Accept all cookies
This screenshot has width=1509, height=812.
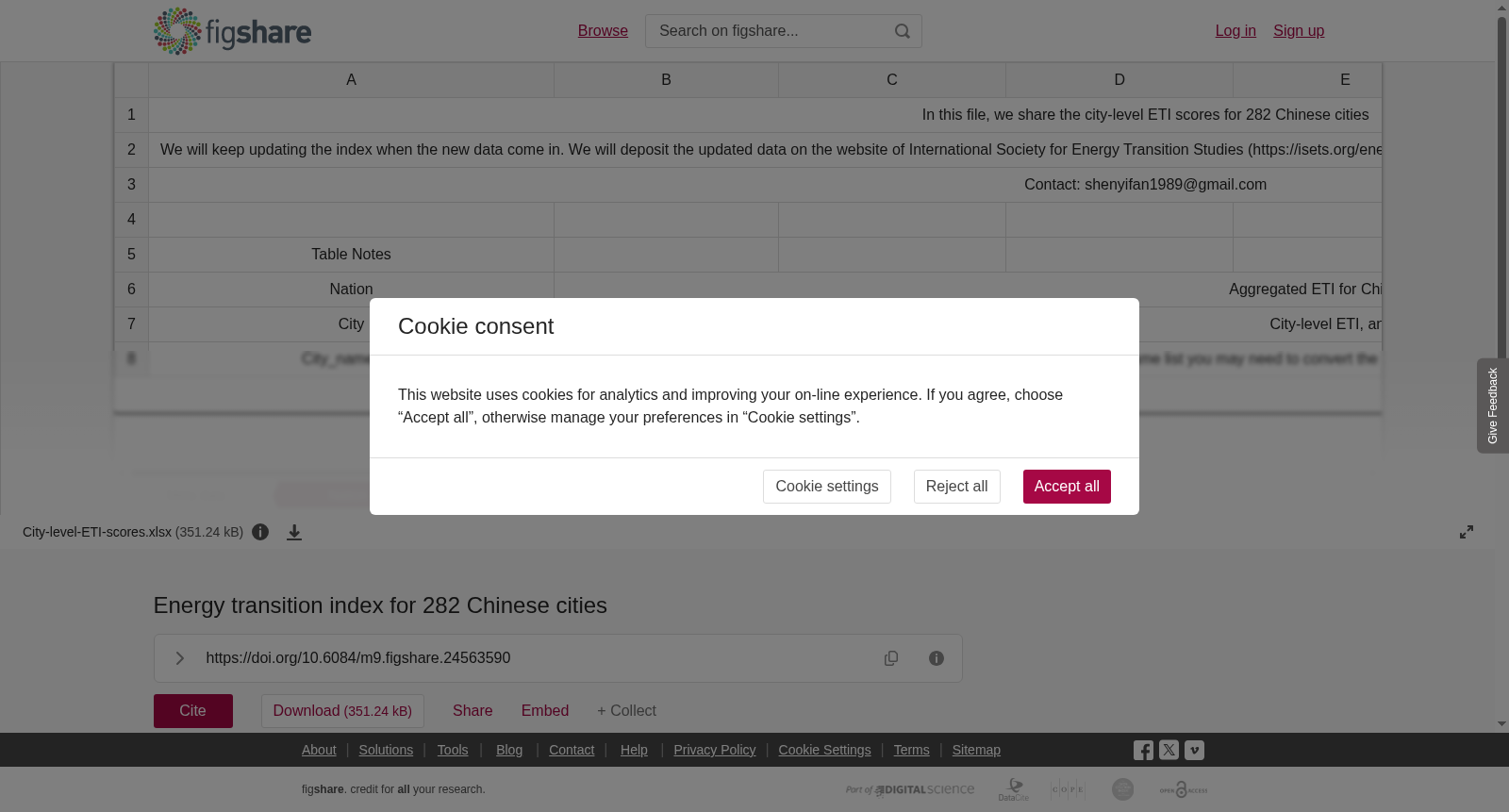1067,487
